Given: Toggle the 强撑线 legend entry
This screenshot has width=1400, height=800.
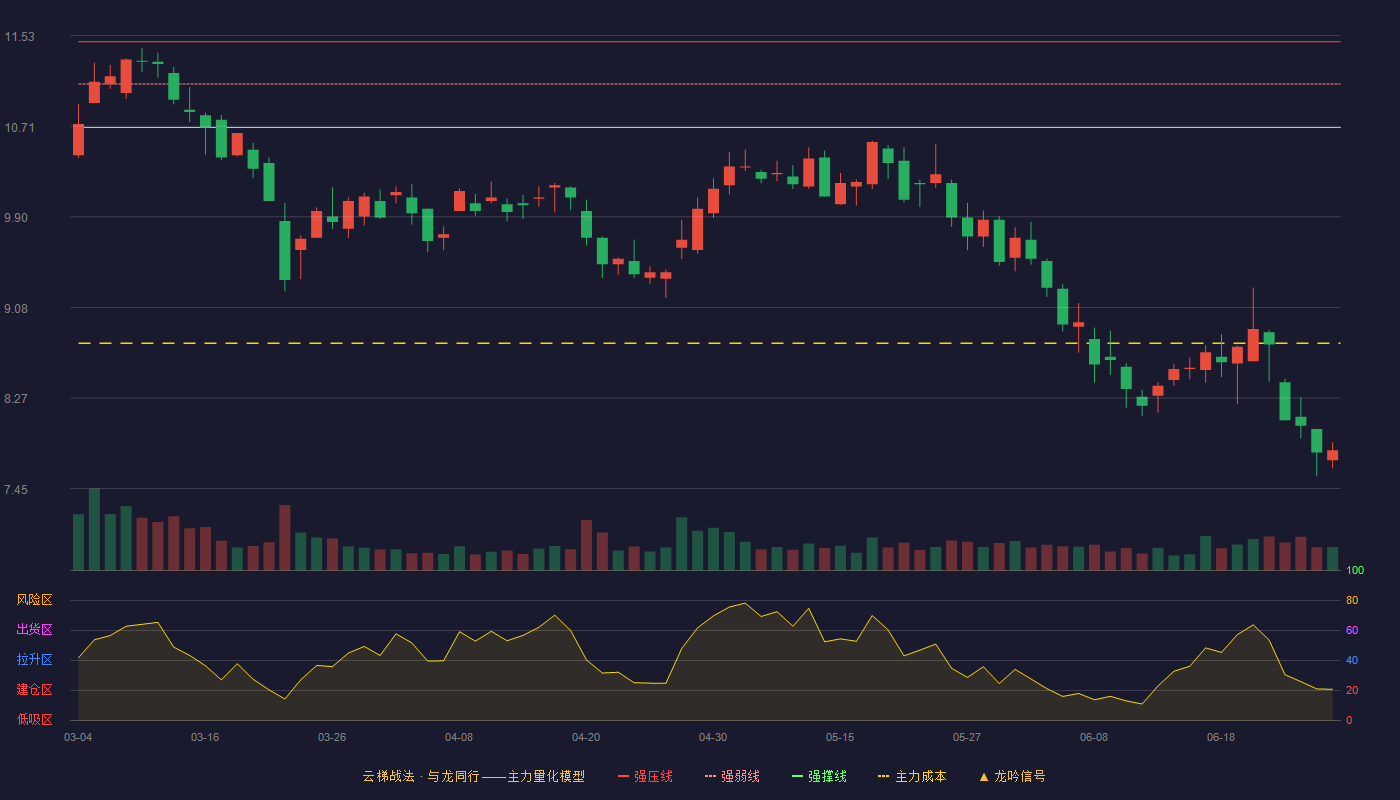Looking at the screenshot, I should pos(819,776).
